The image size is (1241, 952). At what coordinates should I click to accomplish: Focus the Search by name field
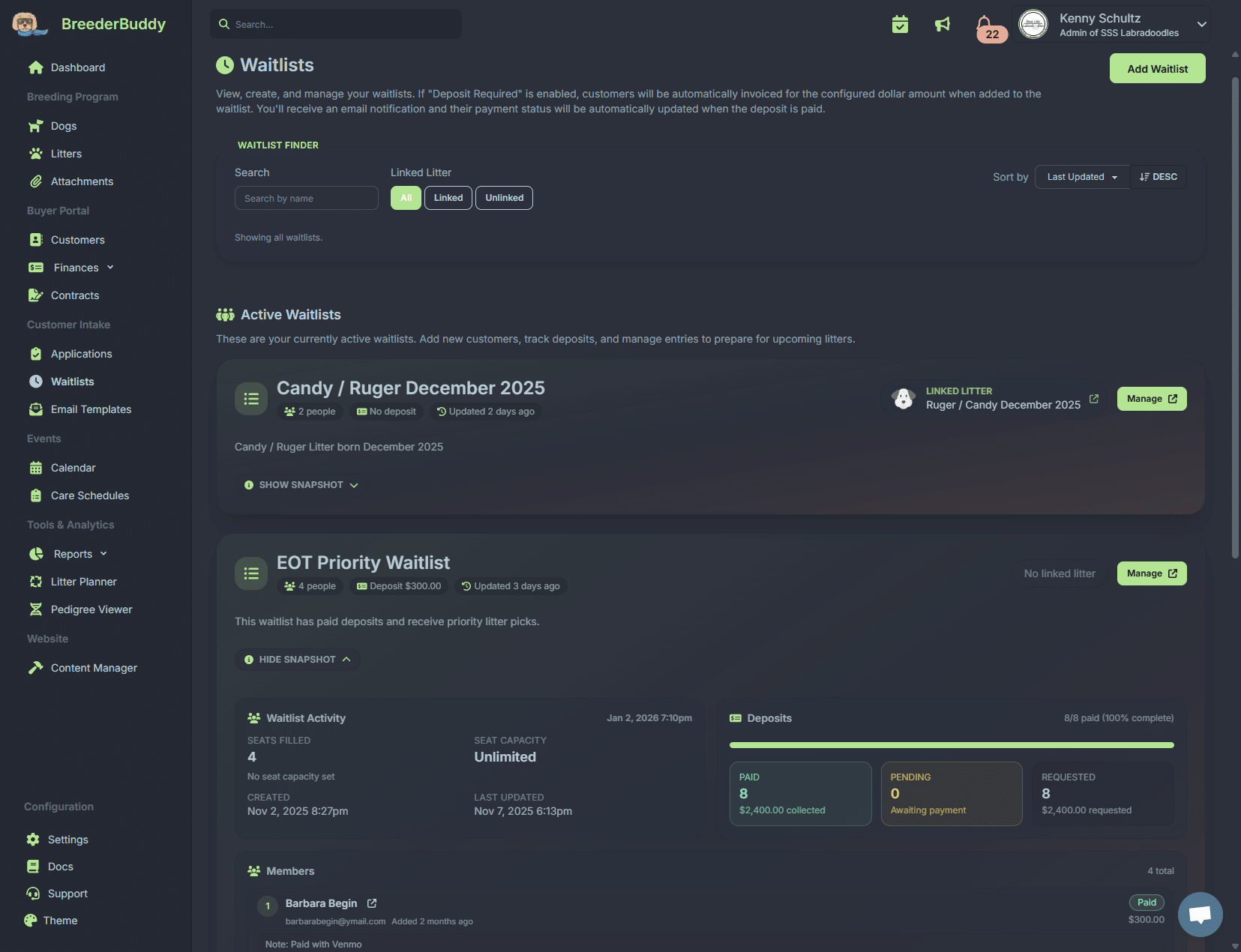[306, 199]
